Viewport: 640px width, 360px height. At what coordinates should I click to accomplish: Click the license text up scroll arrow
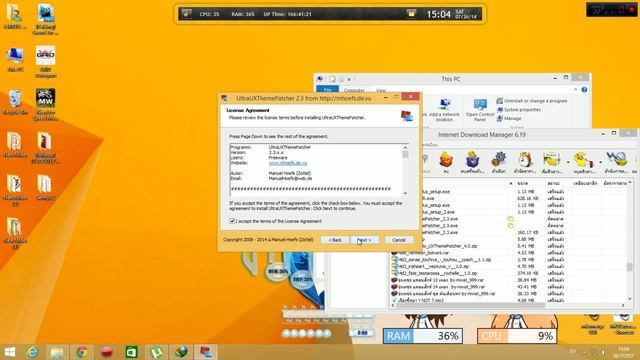405,147
